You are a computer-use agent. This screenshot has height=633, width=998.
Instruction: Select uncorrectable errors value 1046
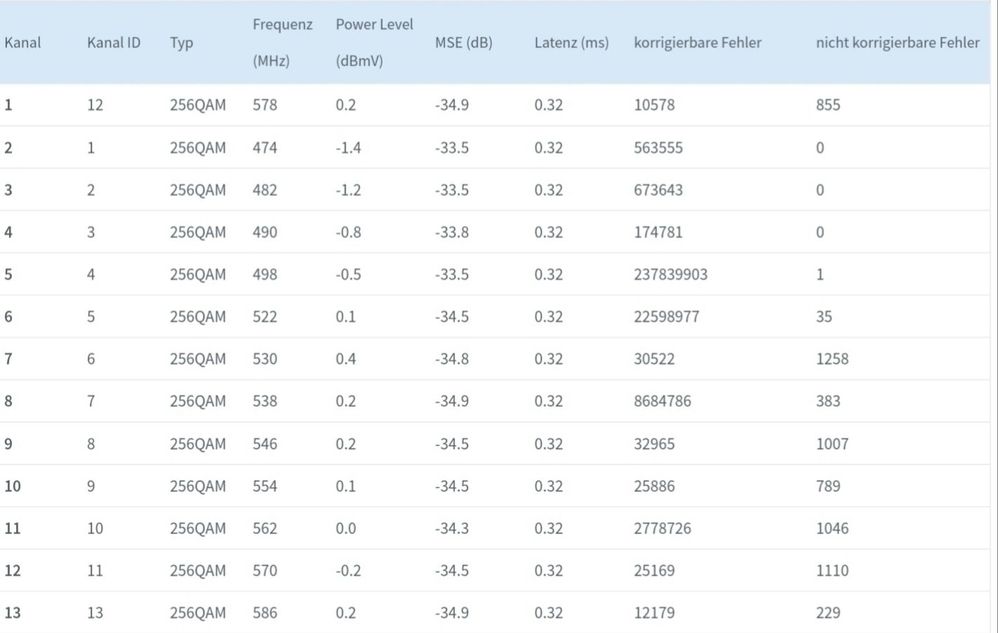[832, 529]
